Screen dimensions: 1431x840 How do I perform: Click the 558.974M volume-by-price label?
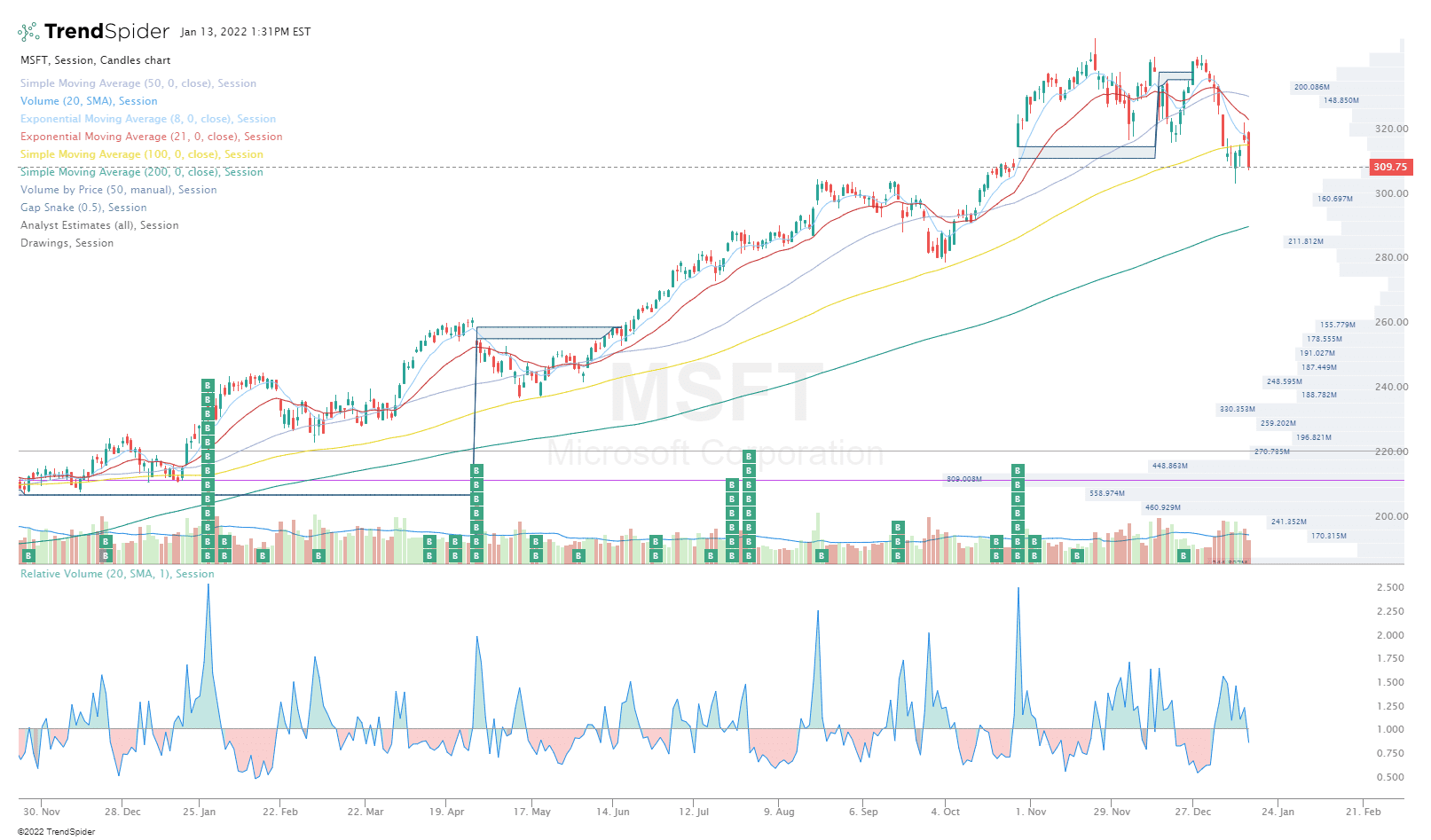1107,493
